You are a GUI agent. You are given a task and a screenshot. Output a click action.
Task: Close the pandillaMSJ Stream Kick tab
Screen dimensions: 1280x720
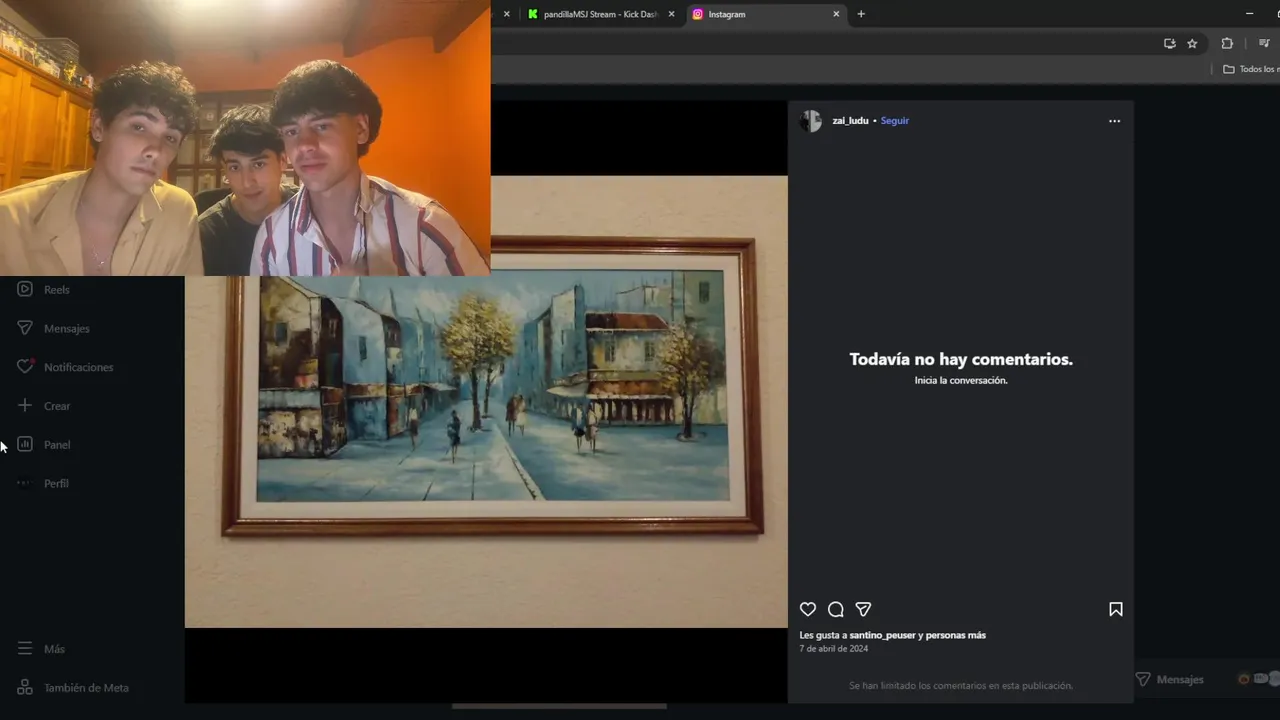[671, 14]
